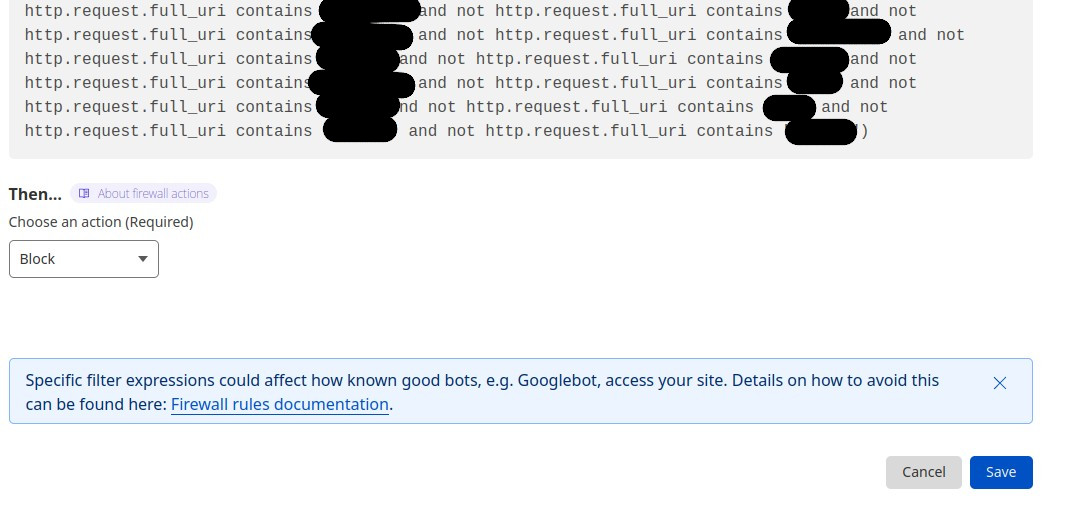The width and height of the screenshot is (1066, 516).
Task: Click "and not" on the last expression line
Action: point(442,131)
